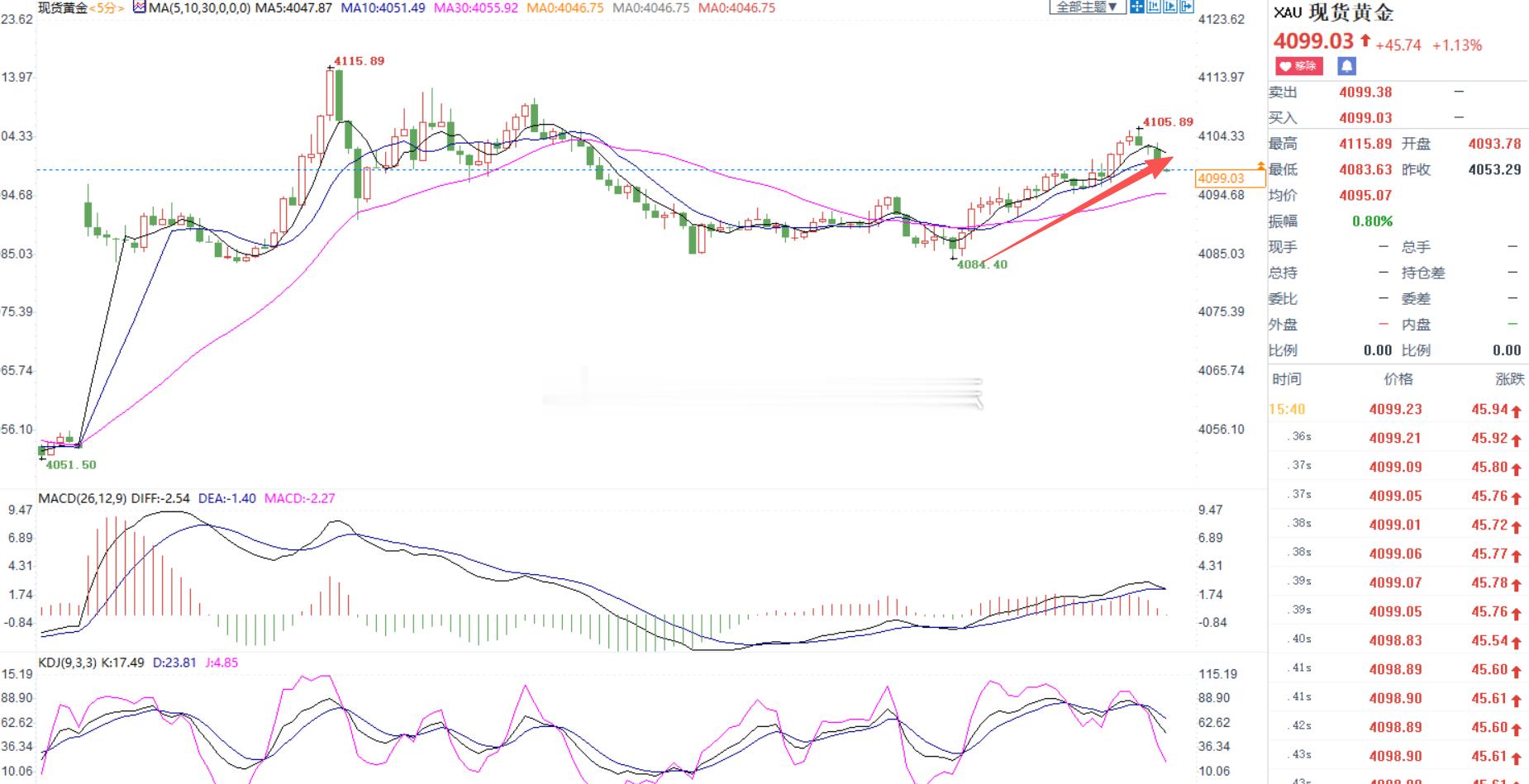Click the shift-chart-left toolbar icon

tap(1154, 7)
